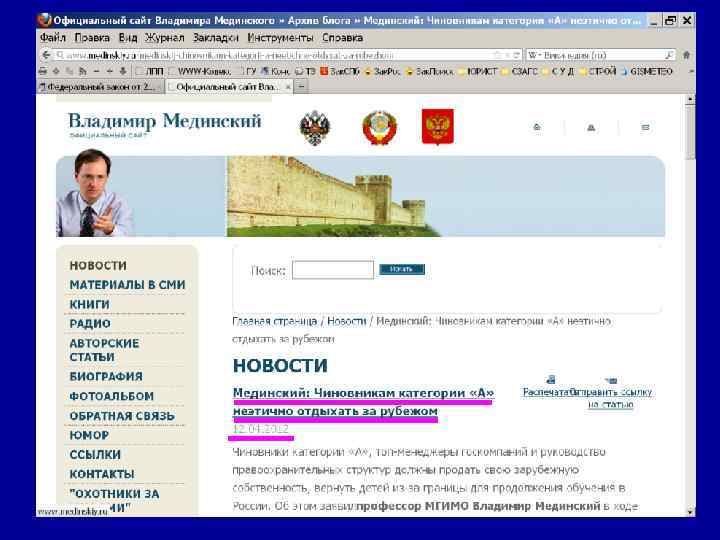The image size is (720, 540).
Task: Open АВТОРСКИЕ СТАТЬИ in the sidebar
Action: coord(104,350)
